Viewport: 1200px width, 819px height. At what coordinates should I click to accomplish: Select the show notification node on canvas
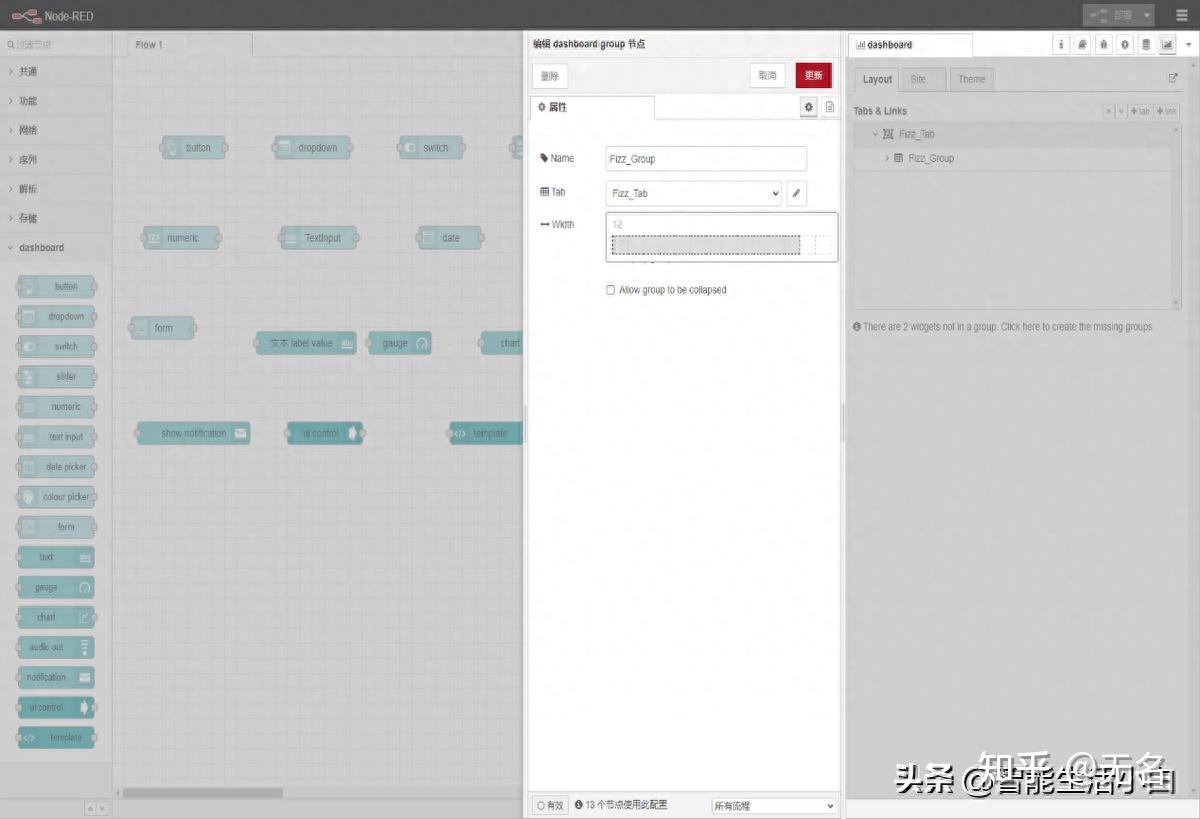pyautogui.click(x=193, y=433)
